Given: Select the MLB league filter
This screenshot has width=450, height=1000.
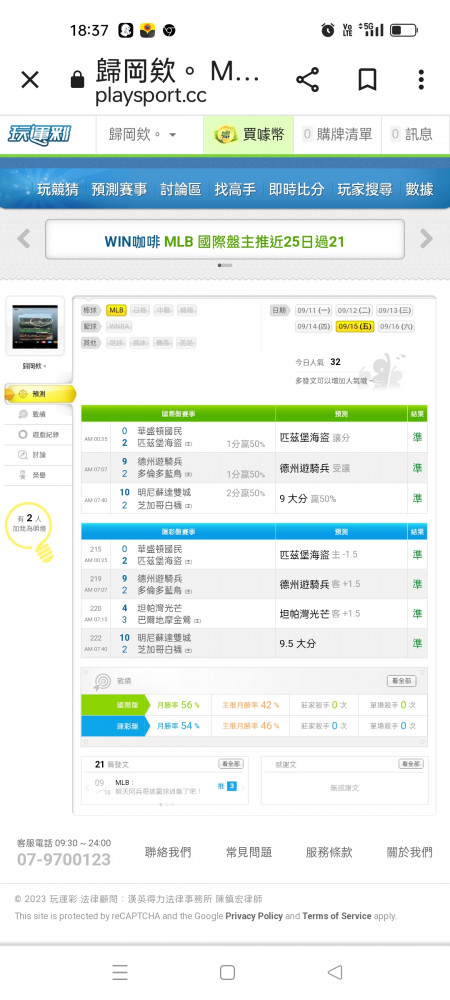Looking at the screenshot, I should [116, 310].
